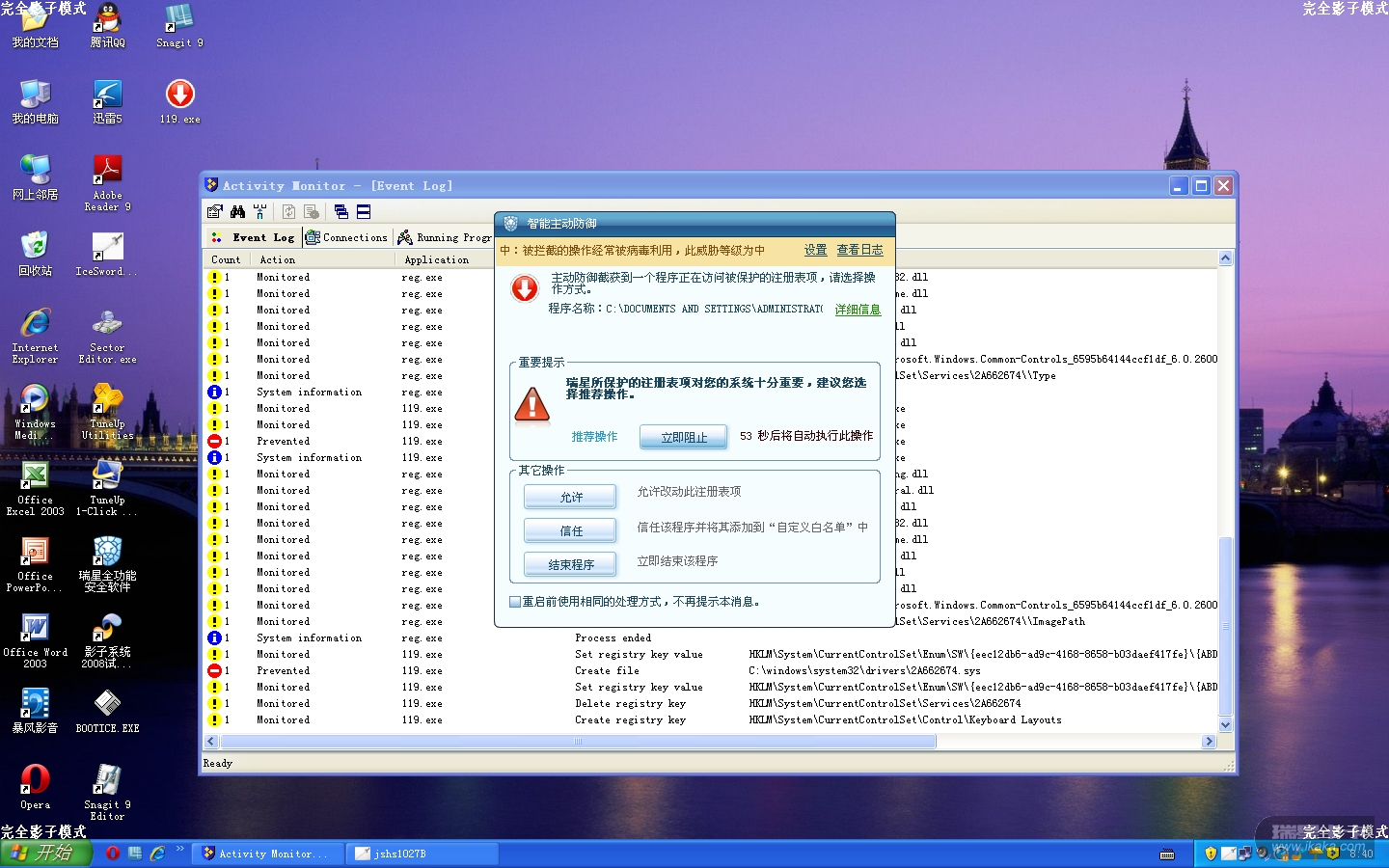Click the cascade windows toolbar icon
Viewport: 1389px width, 868px height.
(x=341, y=211)
